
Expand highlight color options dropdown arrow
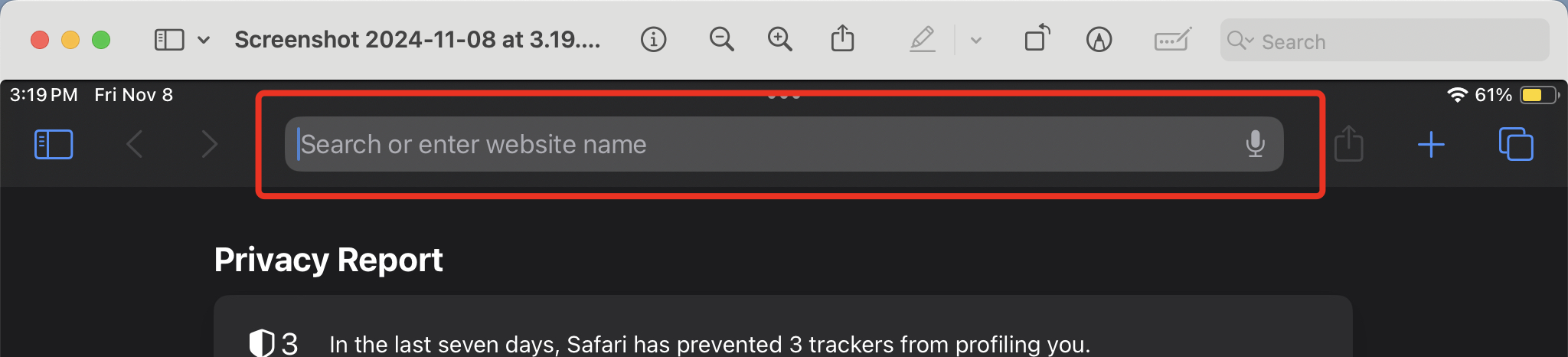click(x=976, y=40)
